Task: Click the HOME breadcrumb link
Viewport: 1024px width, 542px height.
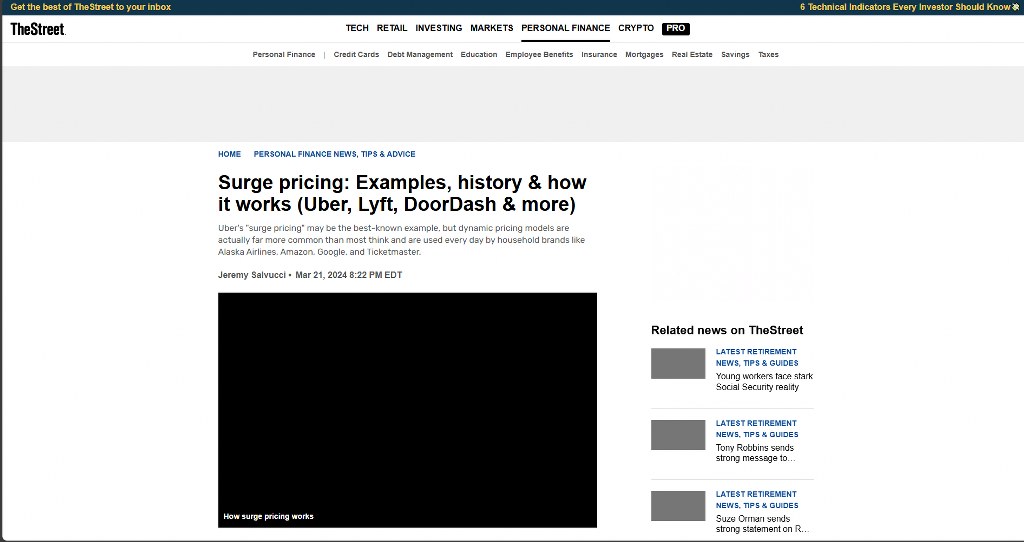Action: [229, 154]
